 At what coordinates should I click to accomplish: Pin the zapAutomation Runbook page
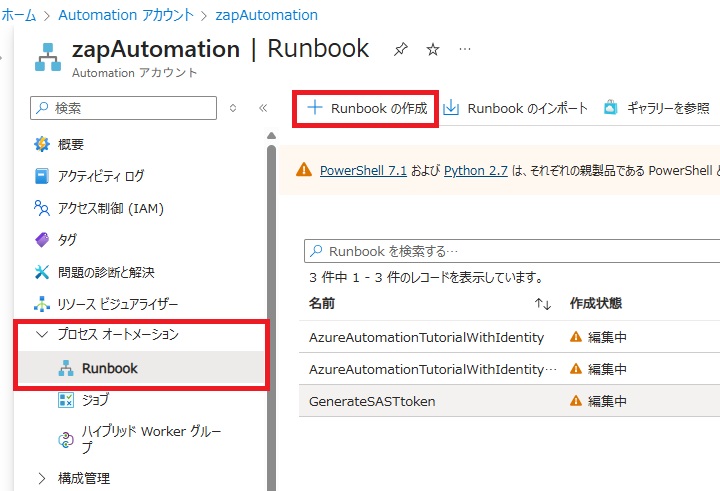click(x=400, y=49)
